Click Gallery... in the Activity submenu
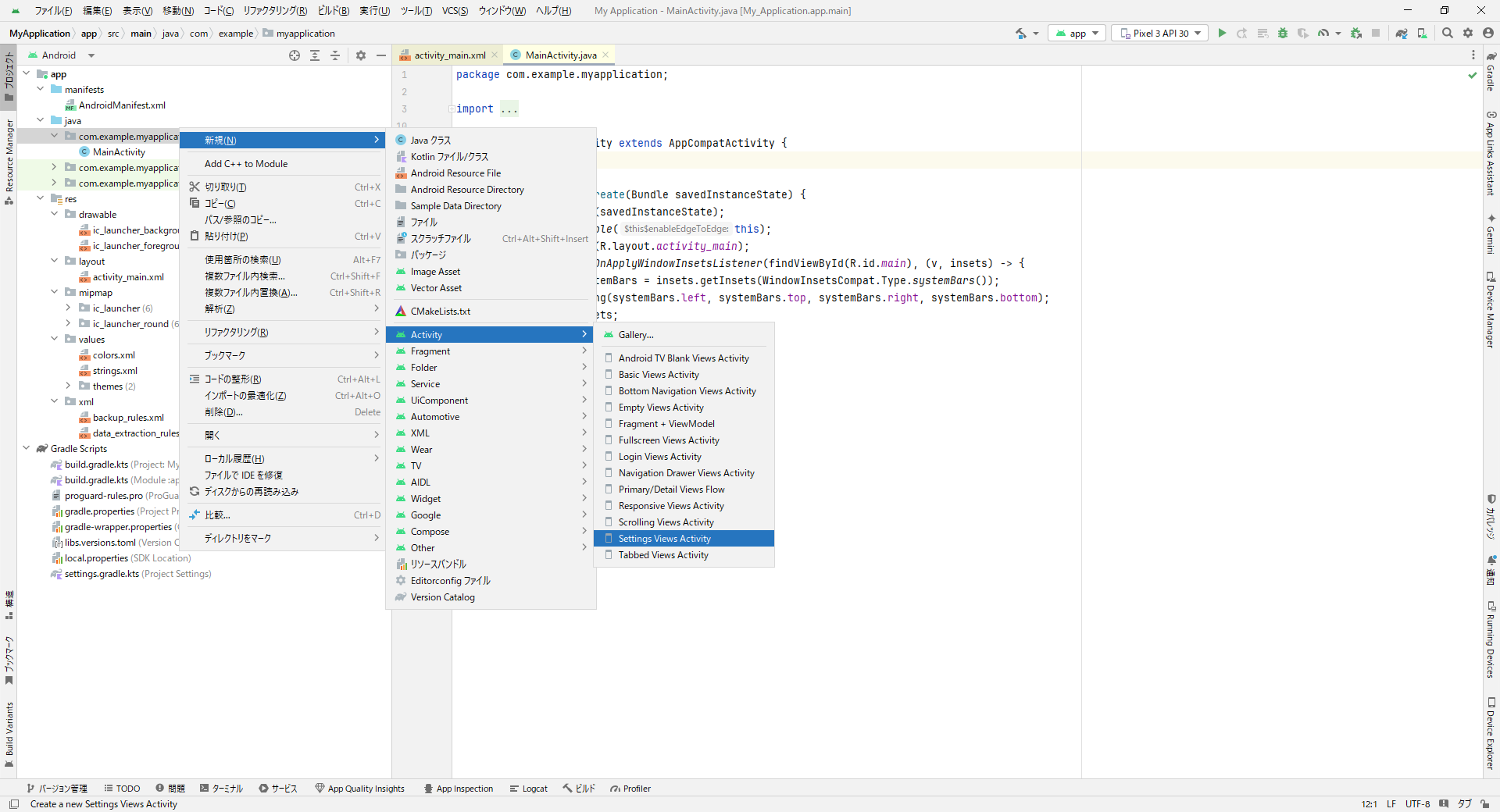The image size is (1500, 812). (x=636, y=335)
